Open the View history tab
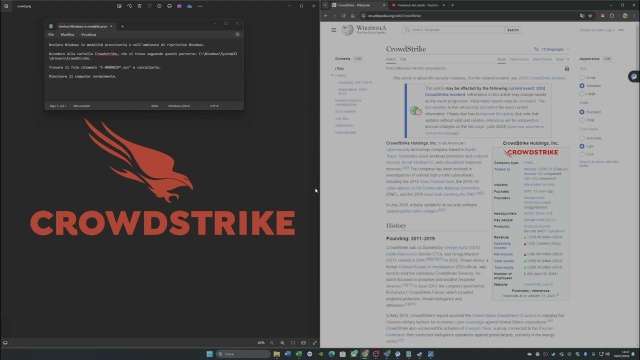This screenshot has height=360, width=640. tap(542, 59)
